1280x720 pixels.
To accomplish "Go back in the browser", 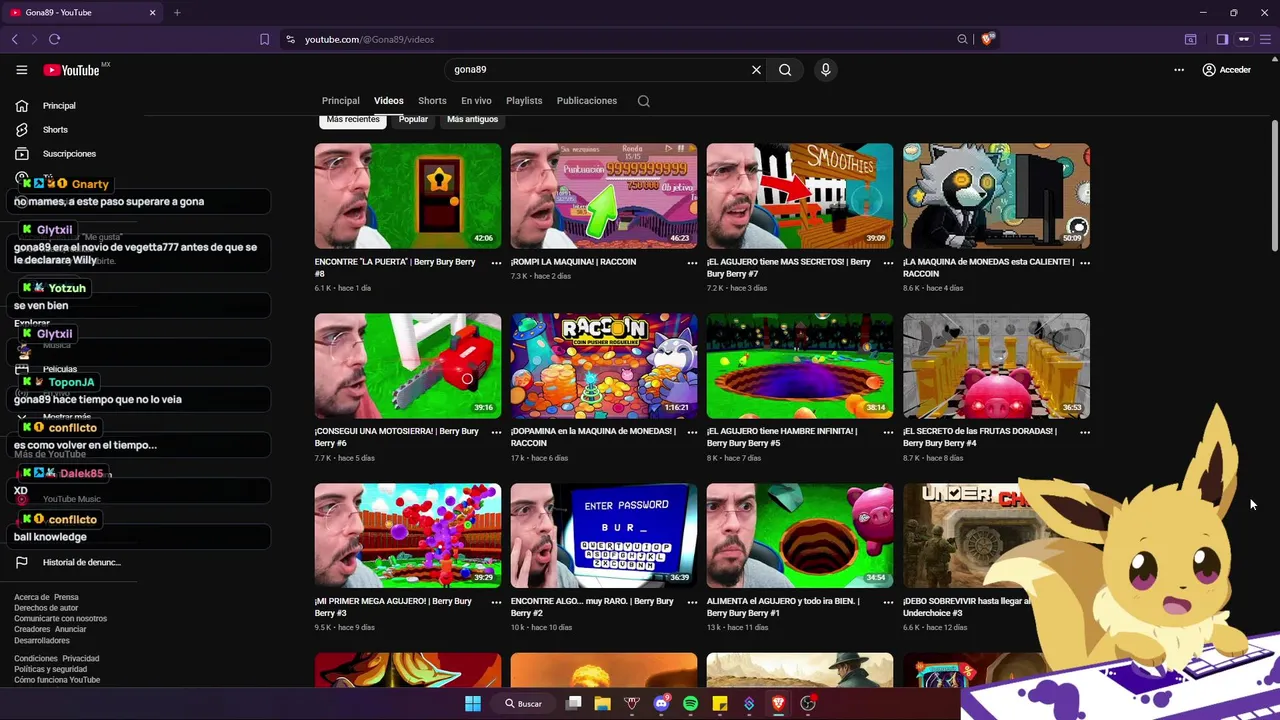I will [x=15, y=39].
